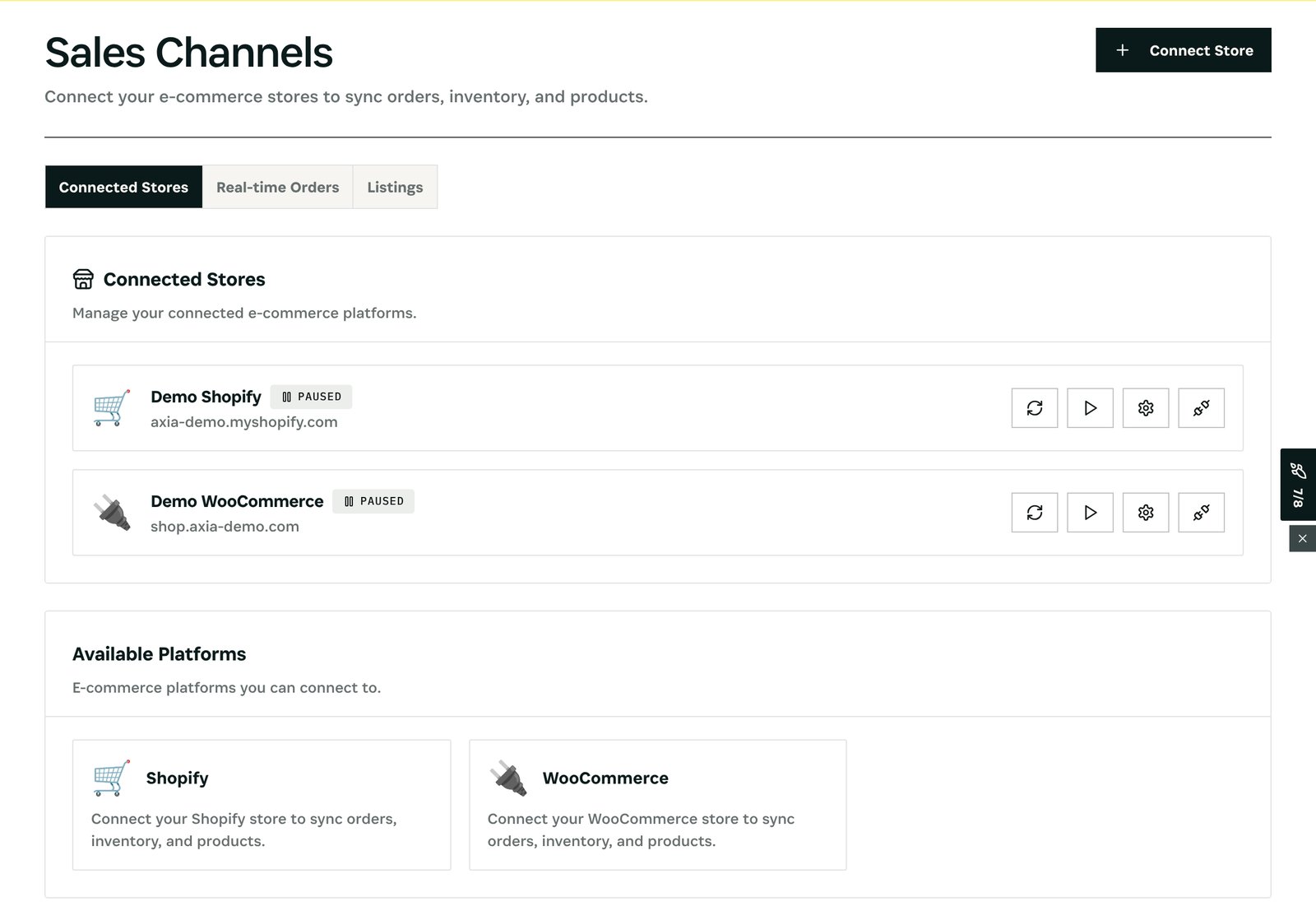1316x920 pixels.
Task: Sync the Demo WooCommerce store
Action: pyautogui.click(x=1035, y=513)
